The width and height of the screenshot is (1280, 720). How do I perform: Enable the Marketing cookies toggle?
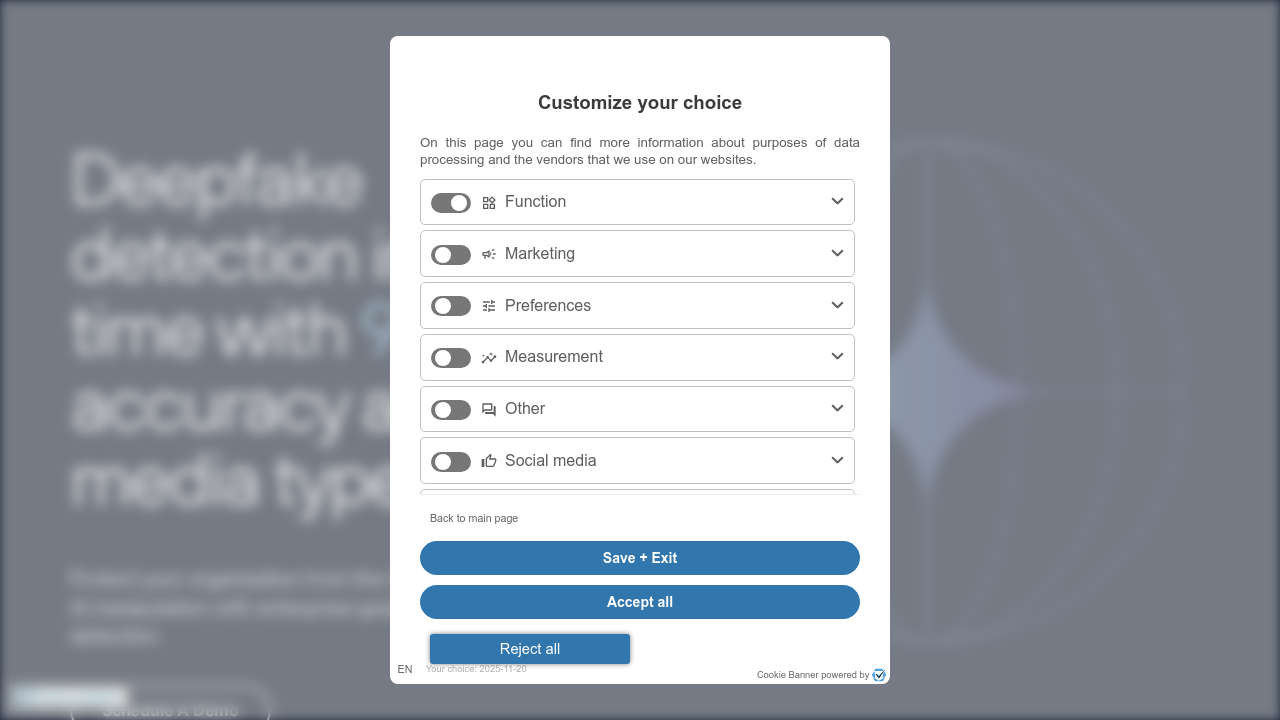coord(451,255)
